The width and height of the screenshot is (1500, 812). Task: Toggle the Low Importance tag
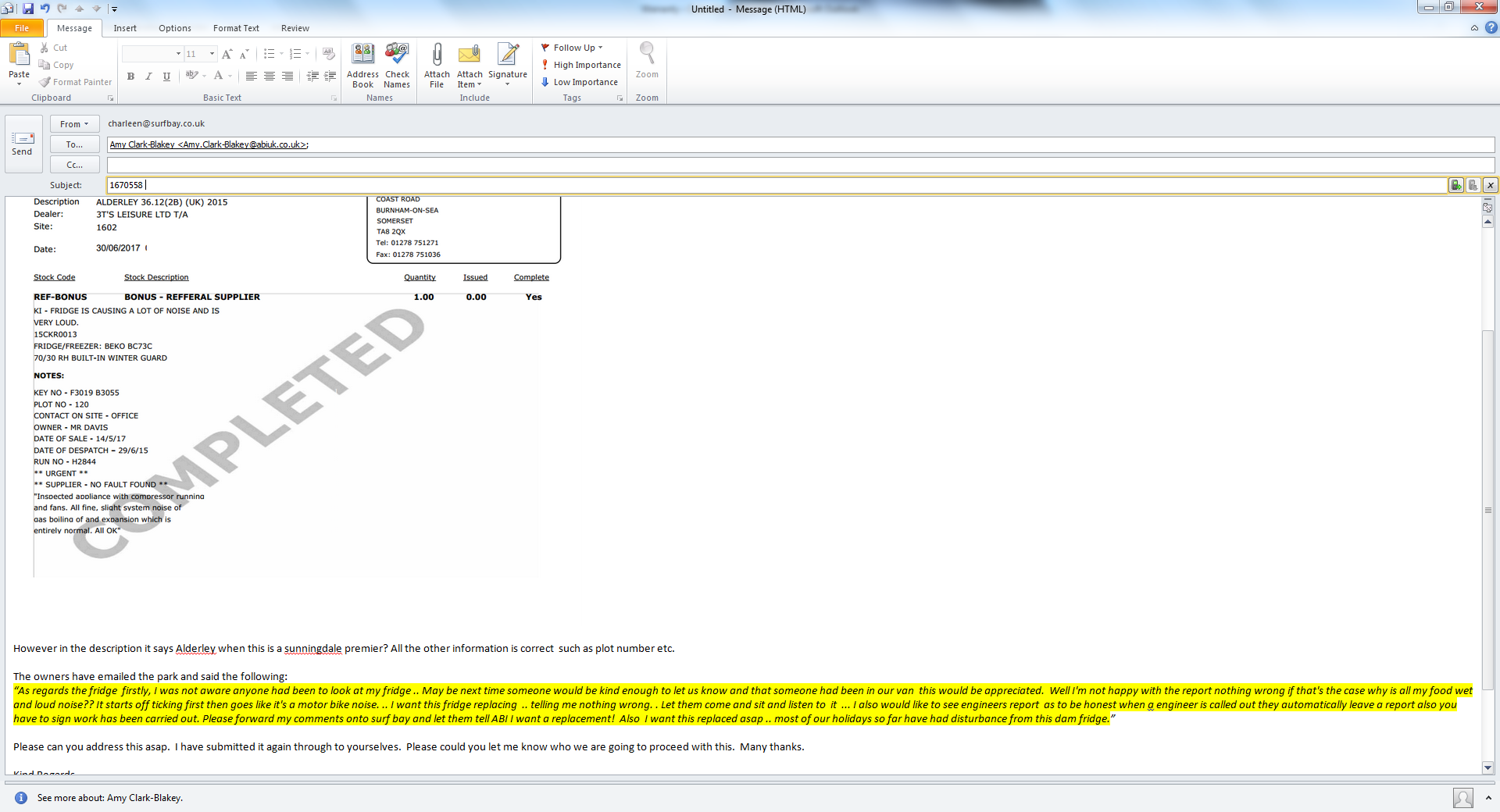pyautogui.click(x=580, y=82)
